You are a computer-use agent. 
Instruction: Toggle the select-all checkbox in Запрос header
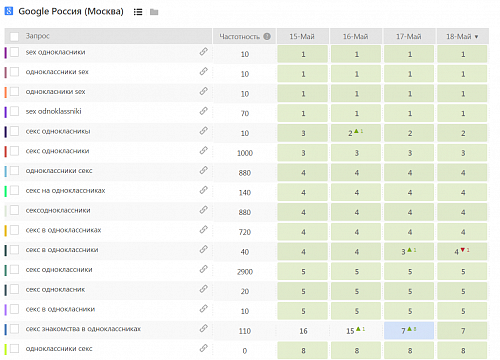pyautogui.click(x=14, y=36)
